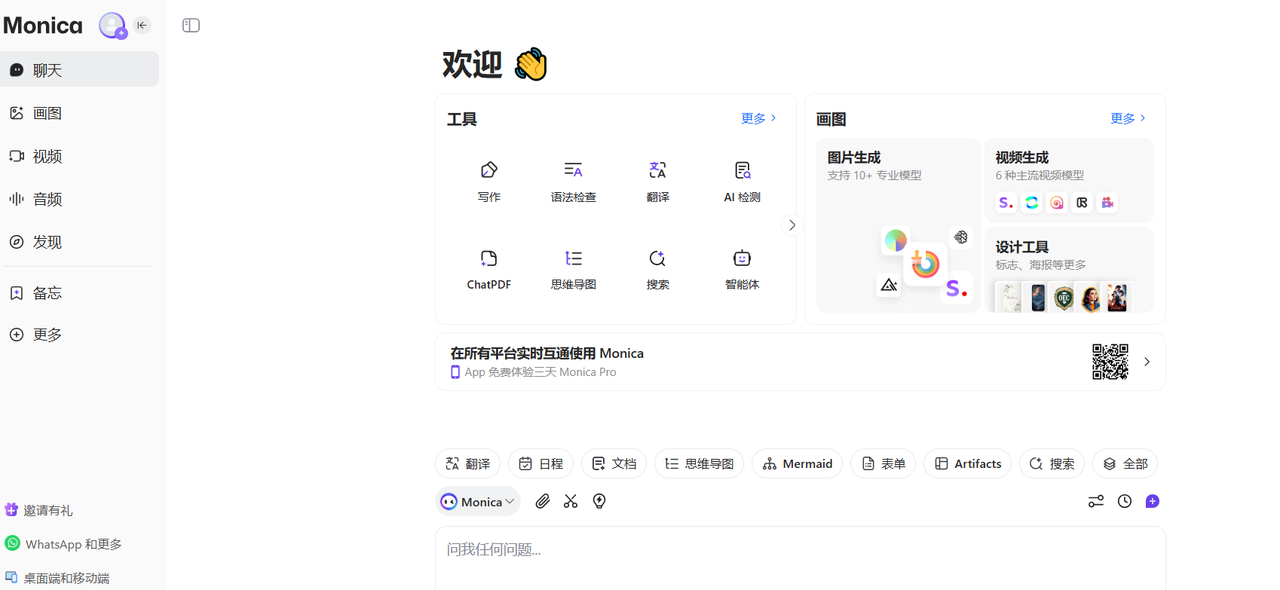Open the 画图 section in the sidebar
This screenshot has width=1280, height=590.
79,113
